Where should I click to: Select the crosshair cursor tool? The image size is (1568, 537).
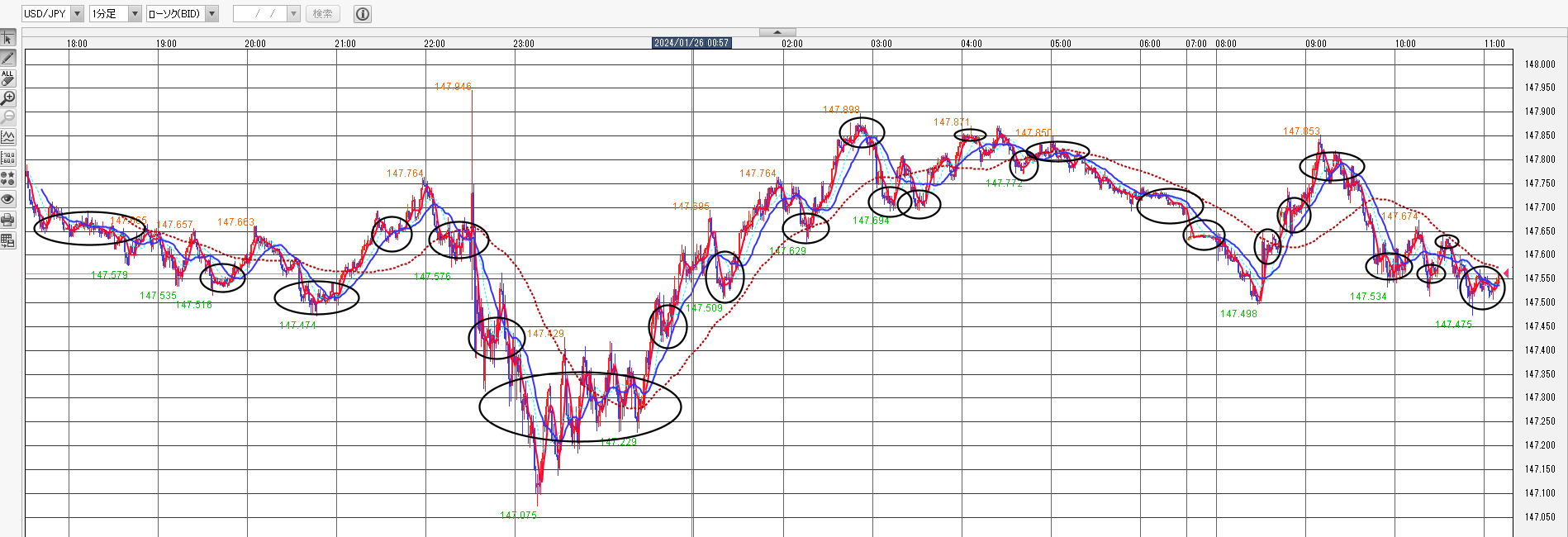click(7, 38)
